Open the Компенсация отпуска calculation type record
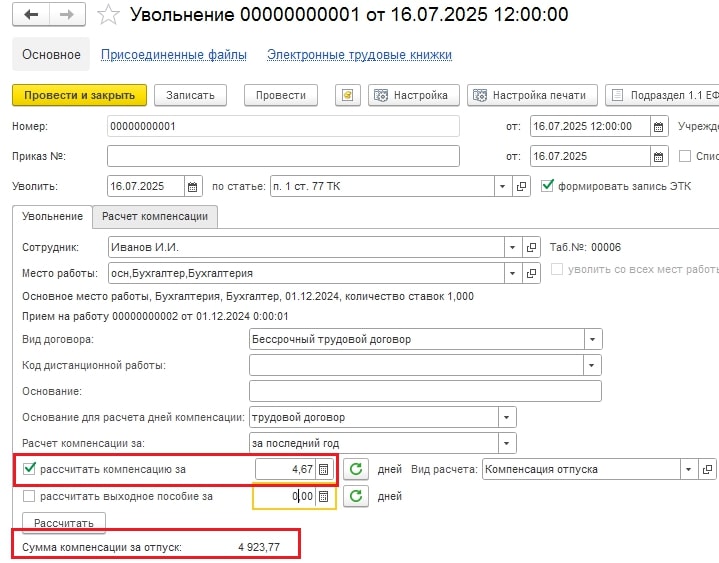The image size is (719, 563). click(707, 469)
